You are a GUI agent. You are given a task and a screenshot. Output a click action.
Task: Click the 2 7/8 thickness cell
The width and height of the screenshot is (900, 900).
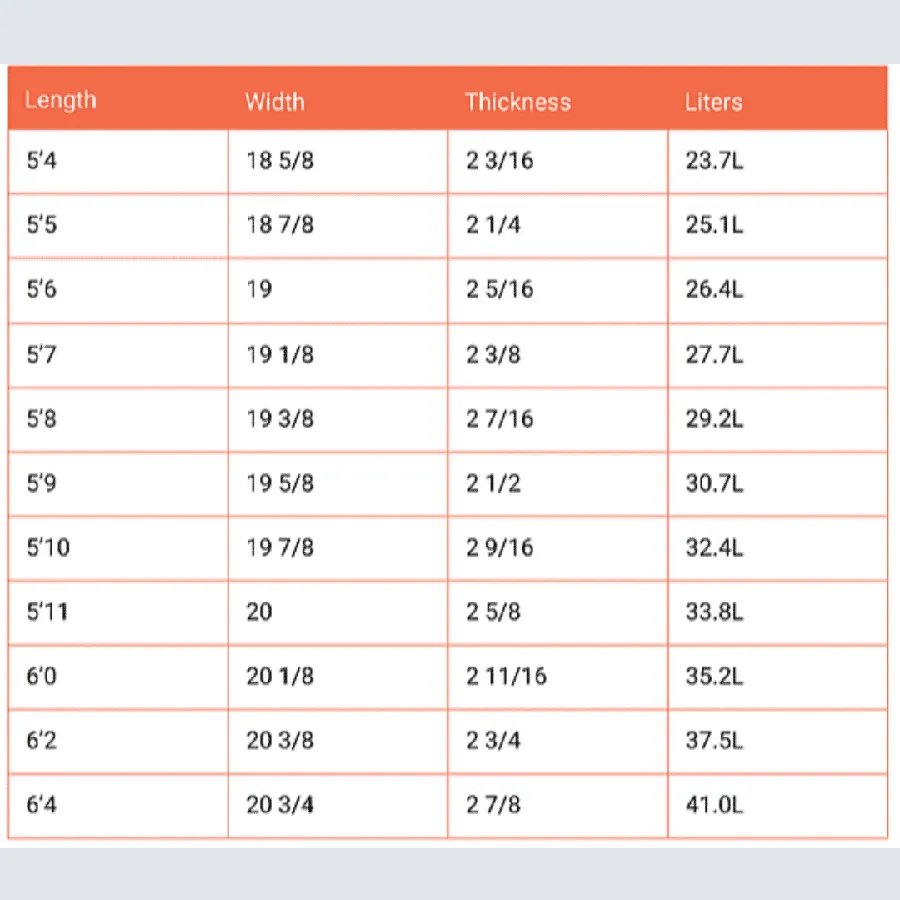557,805
